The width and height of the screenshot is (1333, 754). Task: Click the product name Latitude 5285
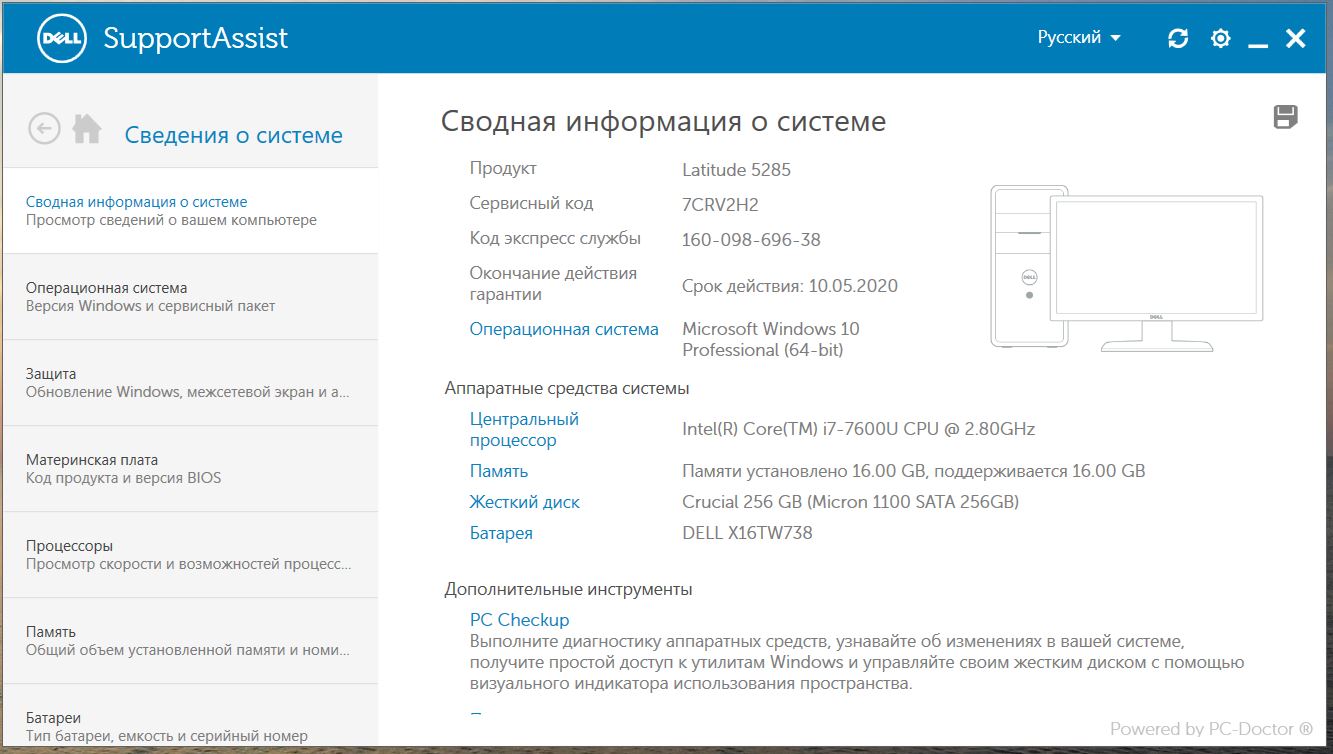tap(736, 170)
